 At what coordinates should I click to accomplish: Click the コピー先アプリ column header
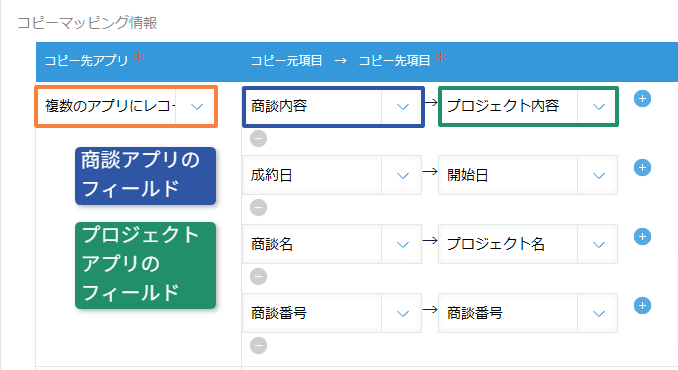(x=86, y=61)
